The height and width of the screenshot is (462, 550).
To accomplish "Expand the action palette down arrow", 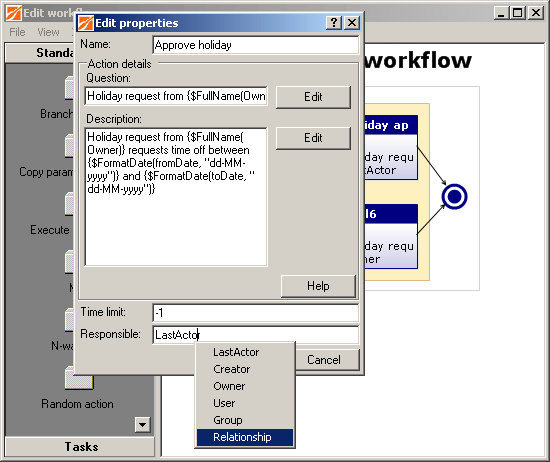I will pyautogui.click(x=142, y=425).
